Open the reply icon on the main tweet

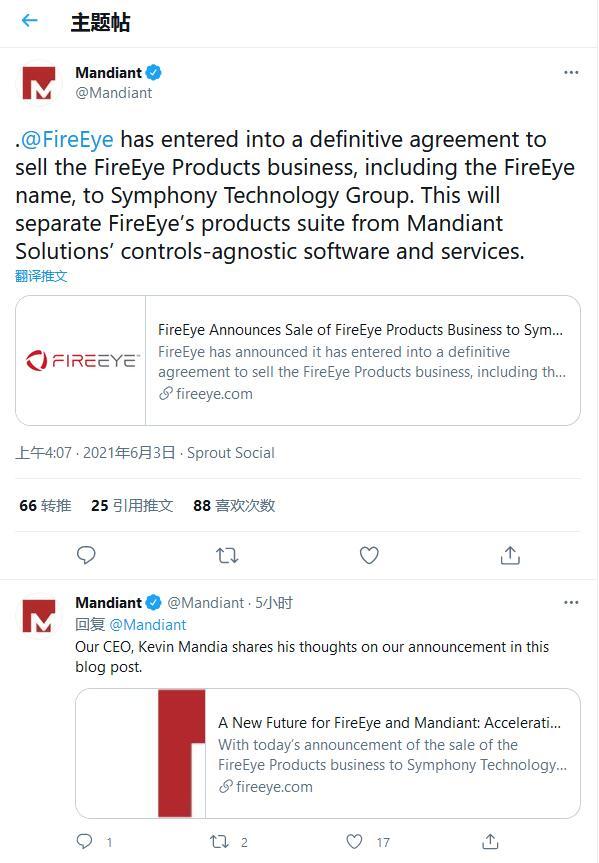(86, 555)
